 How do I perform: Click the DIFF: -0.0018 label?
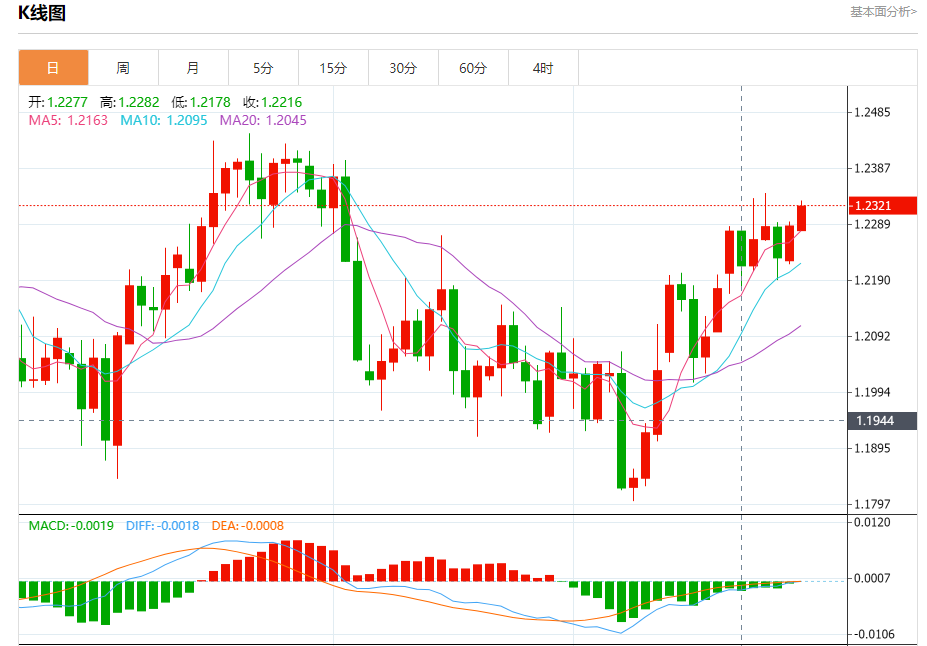(x=163, y=525)
